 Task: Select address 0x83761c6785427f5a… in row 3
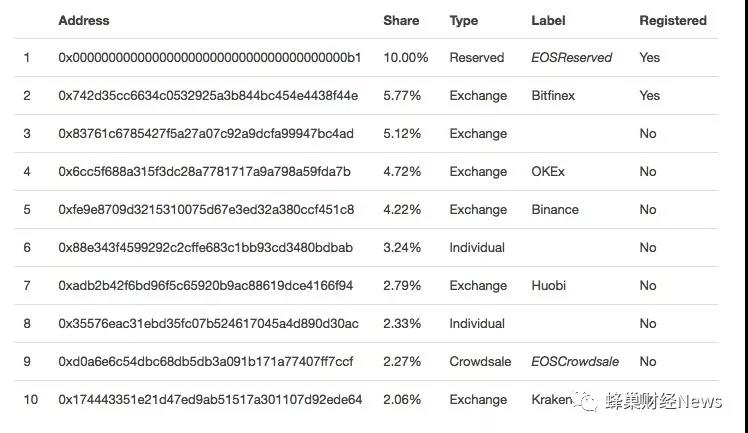tap(206, 134)
